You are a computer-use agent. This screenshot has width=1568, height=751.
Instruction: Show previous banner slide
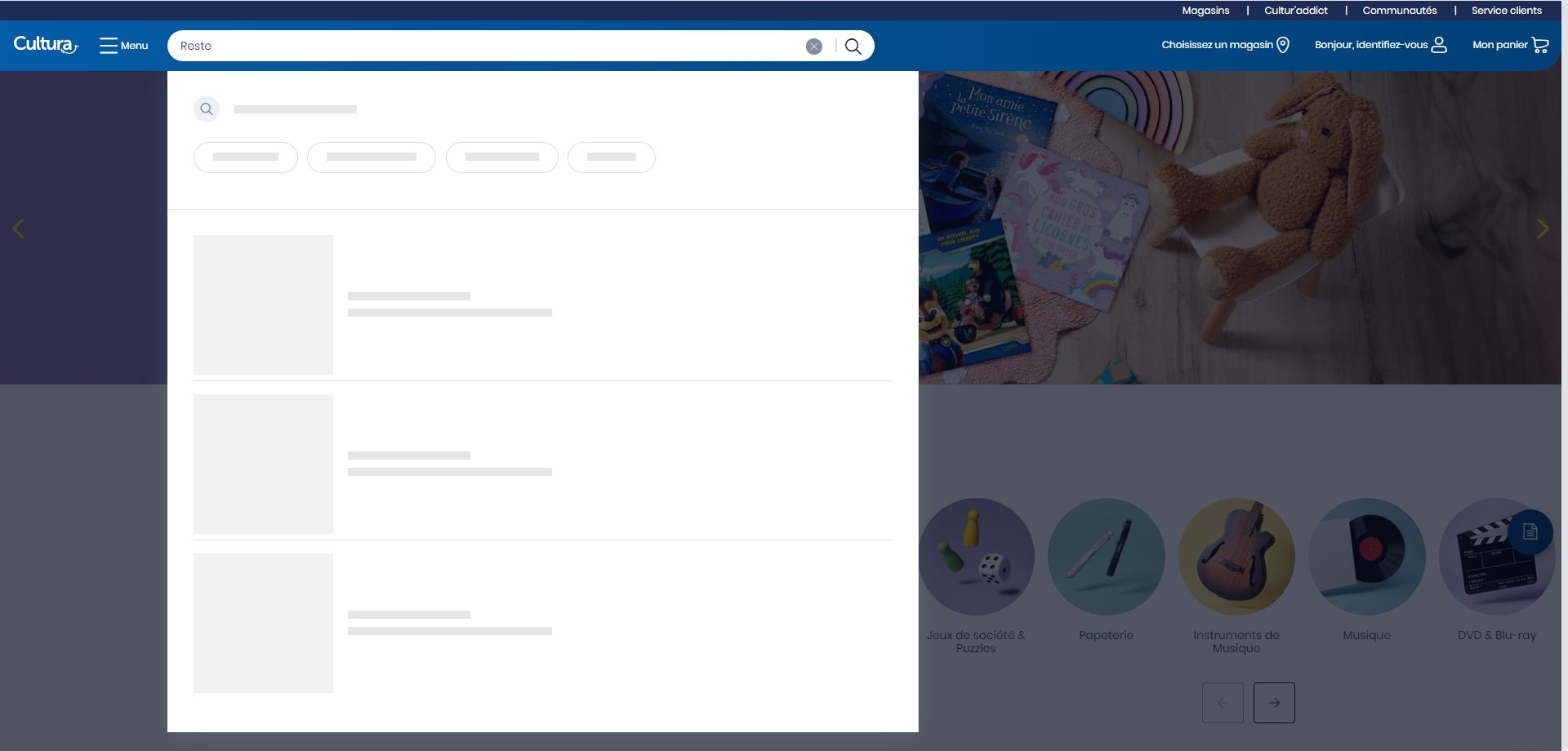click(19, 229)
